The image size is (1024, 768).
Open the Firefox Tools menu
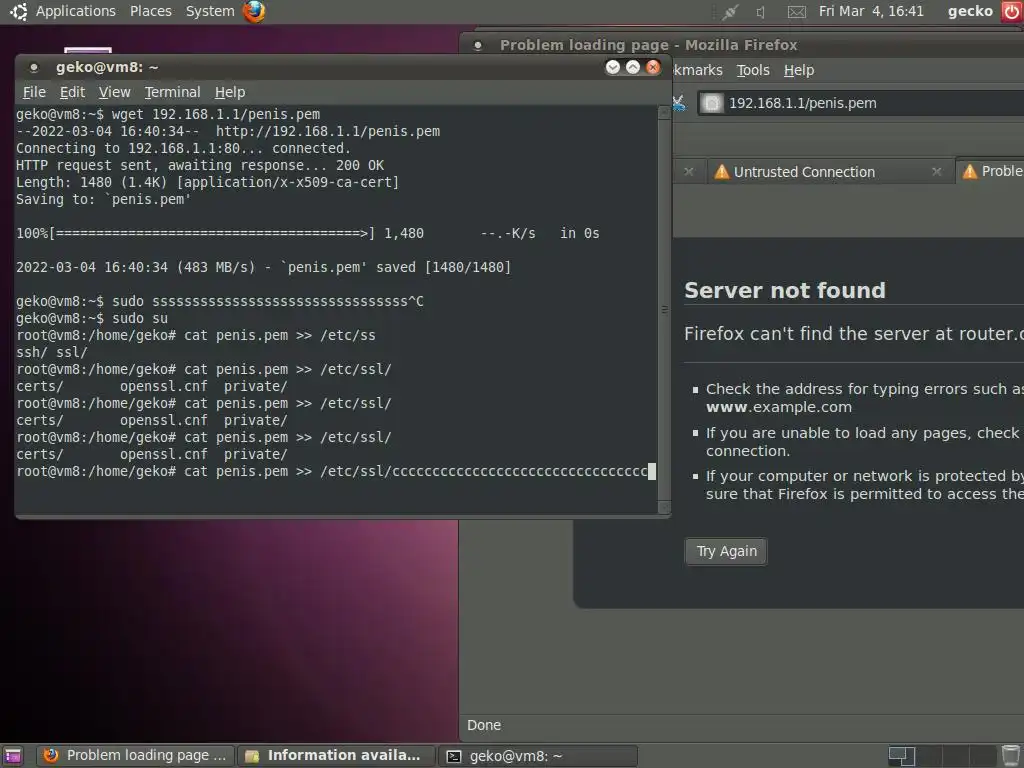[x=753, y=70]
